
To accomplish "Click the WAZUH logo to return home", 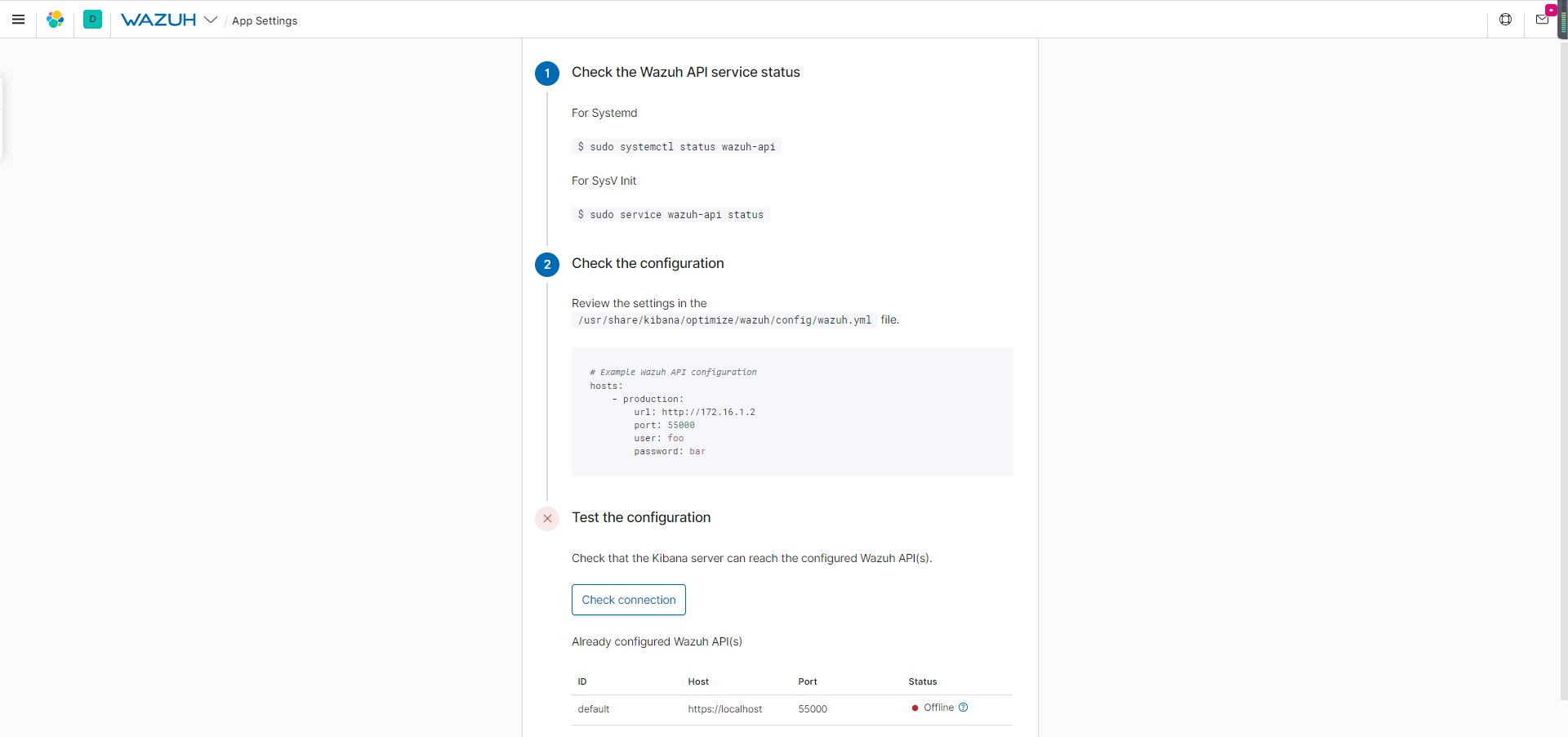I will [159, 20].
